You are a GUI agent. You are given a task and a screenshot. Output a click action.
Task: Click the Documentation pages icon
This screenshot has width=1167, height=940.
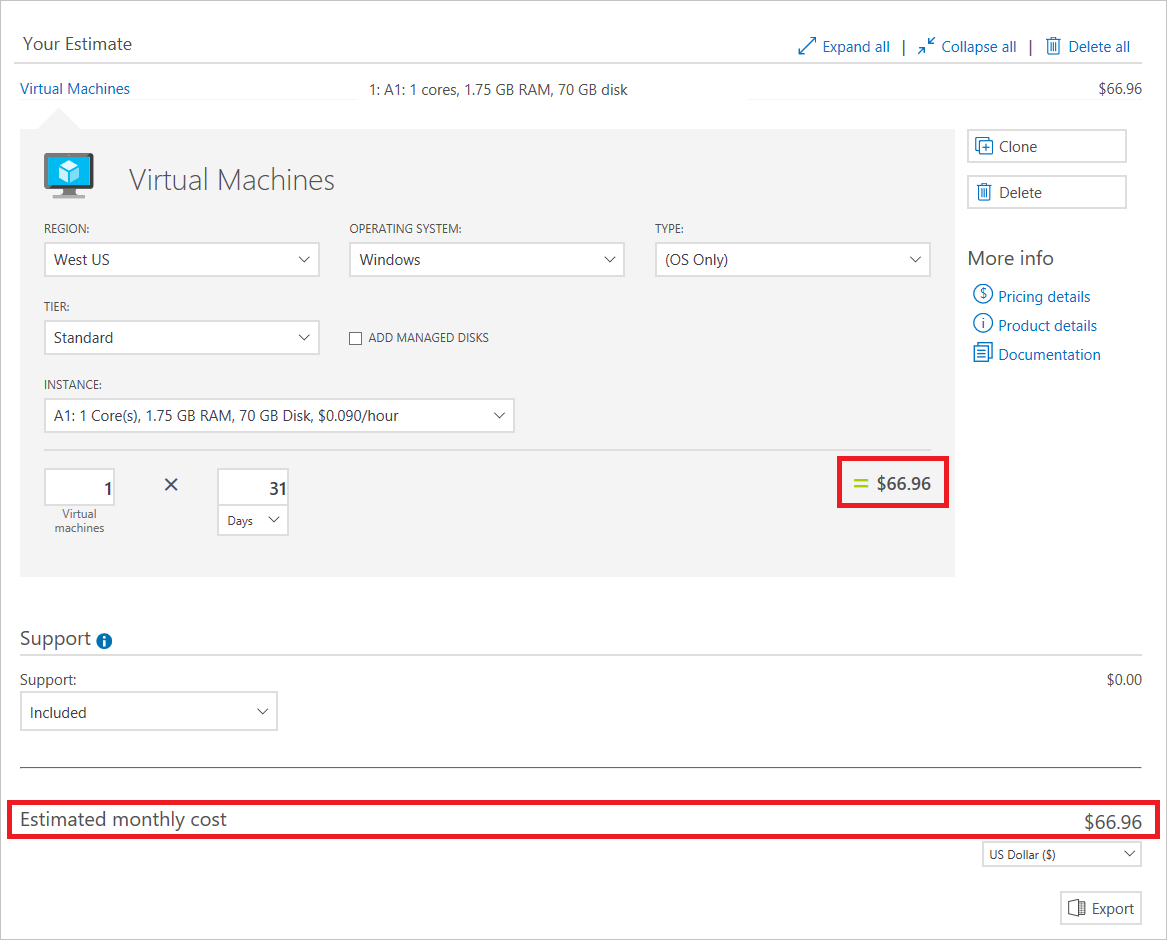tap(982, 352)
